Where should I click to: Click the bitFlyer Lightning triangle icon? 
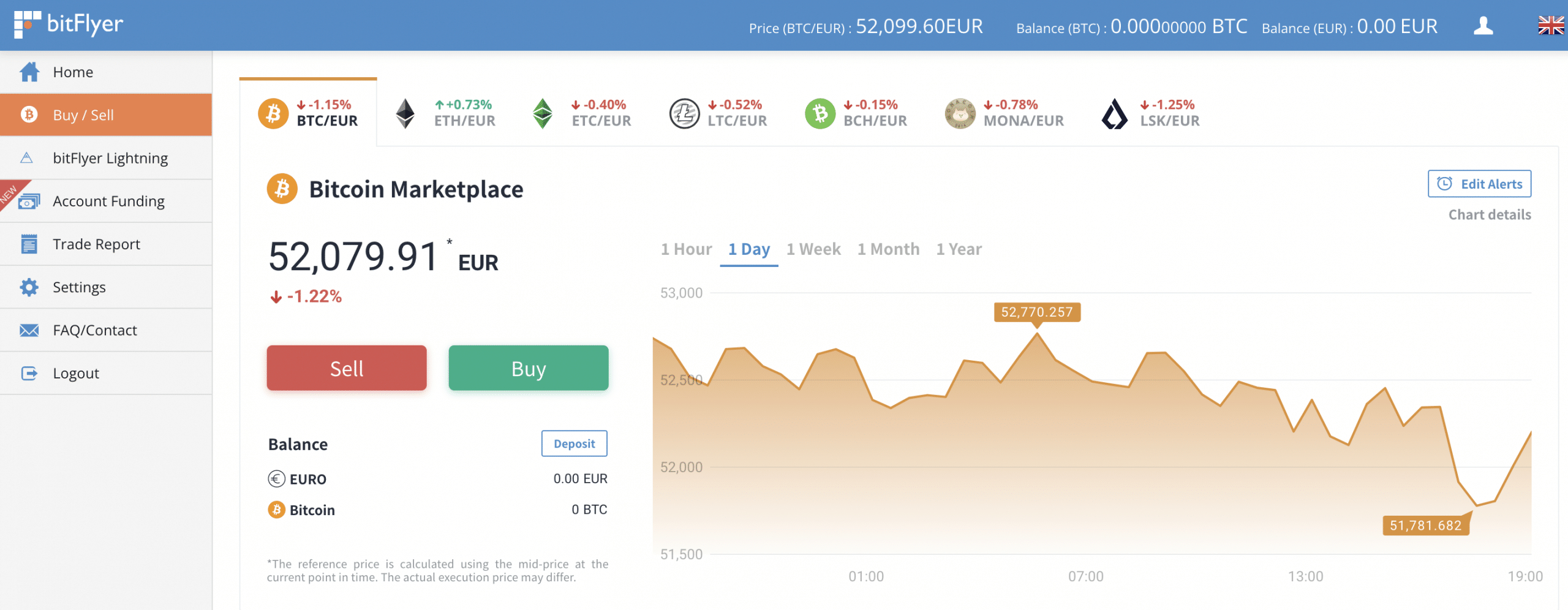click(26, 158)
